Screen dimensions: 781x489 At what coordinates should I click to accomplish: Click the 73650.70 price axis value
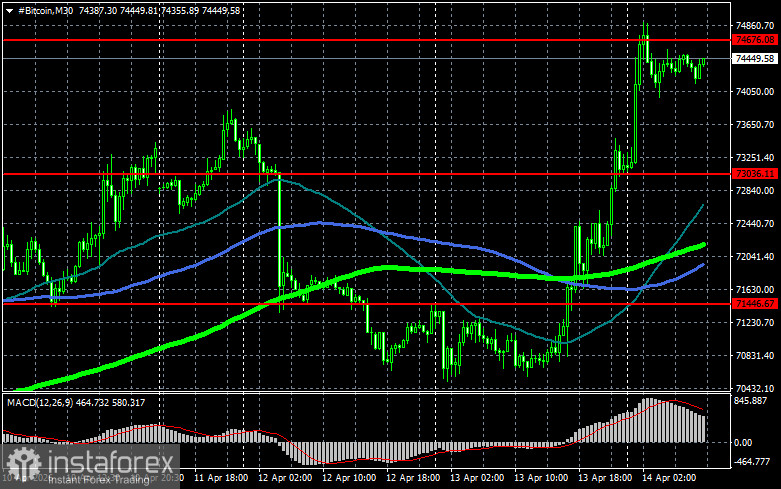(755, 124)
